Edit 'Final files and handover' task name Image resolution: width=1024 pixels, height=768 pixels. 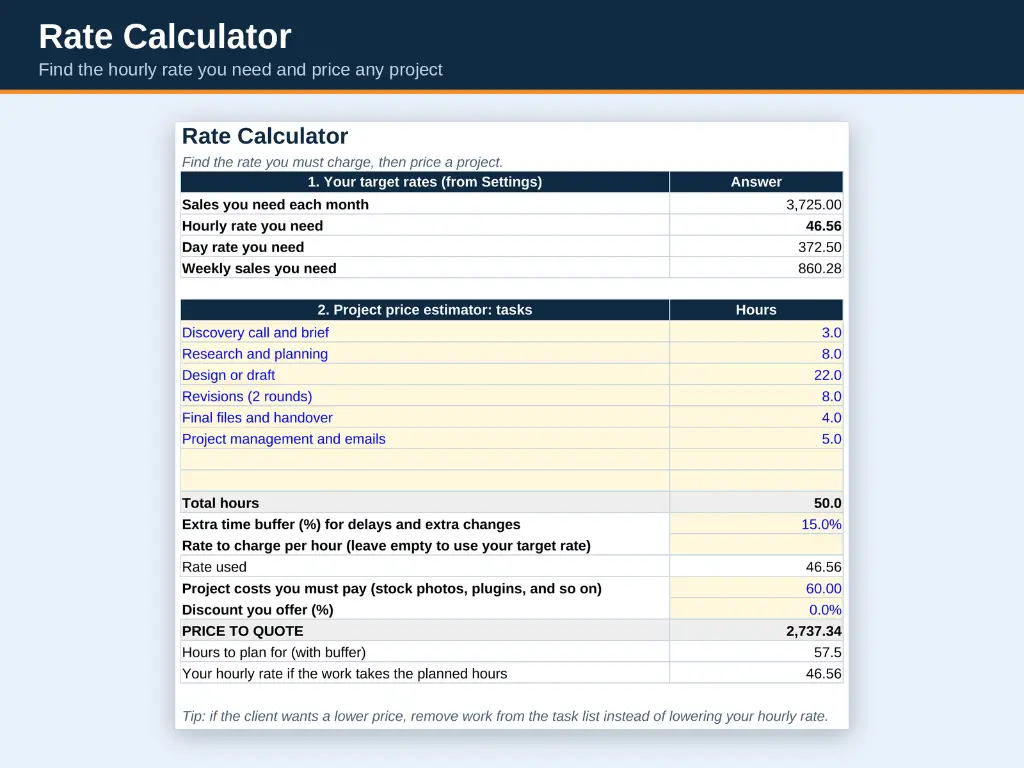tap(424, 418)
